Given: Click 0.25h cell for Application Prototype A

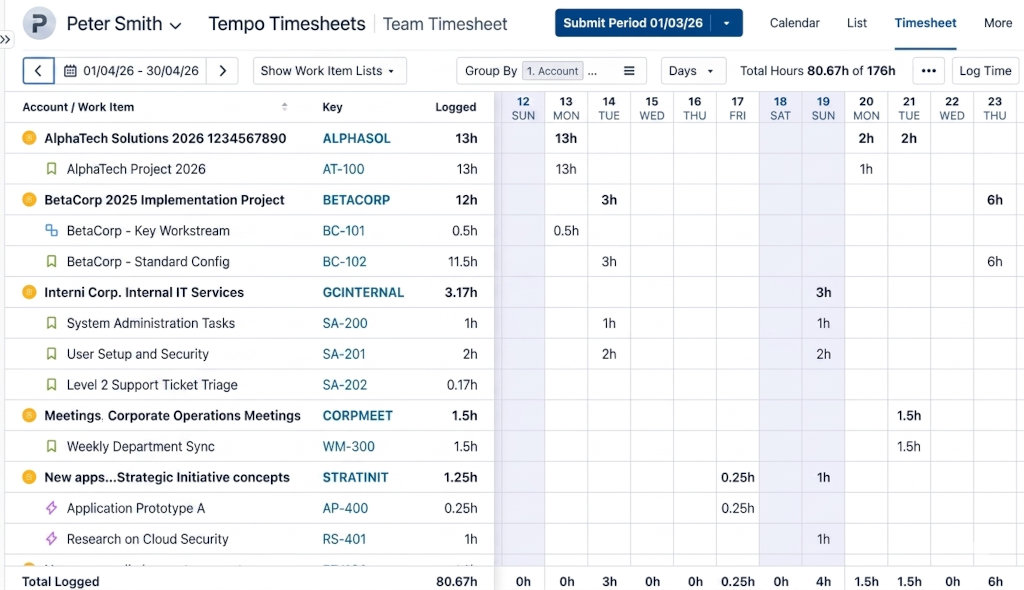Looking at the screenshot, I should pos(737,508).
